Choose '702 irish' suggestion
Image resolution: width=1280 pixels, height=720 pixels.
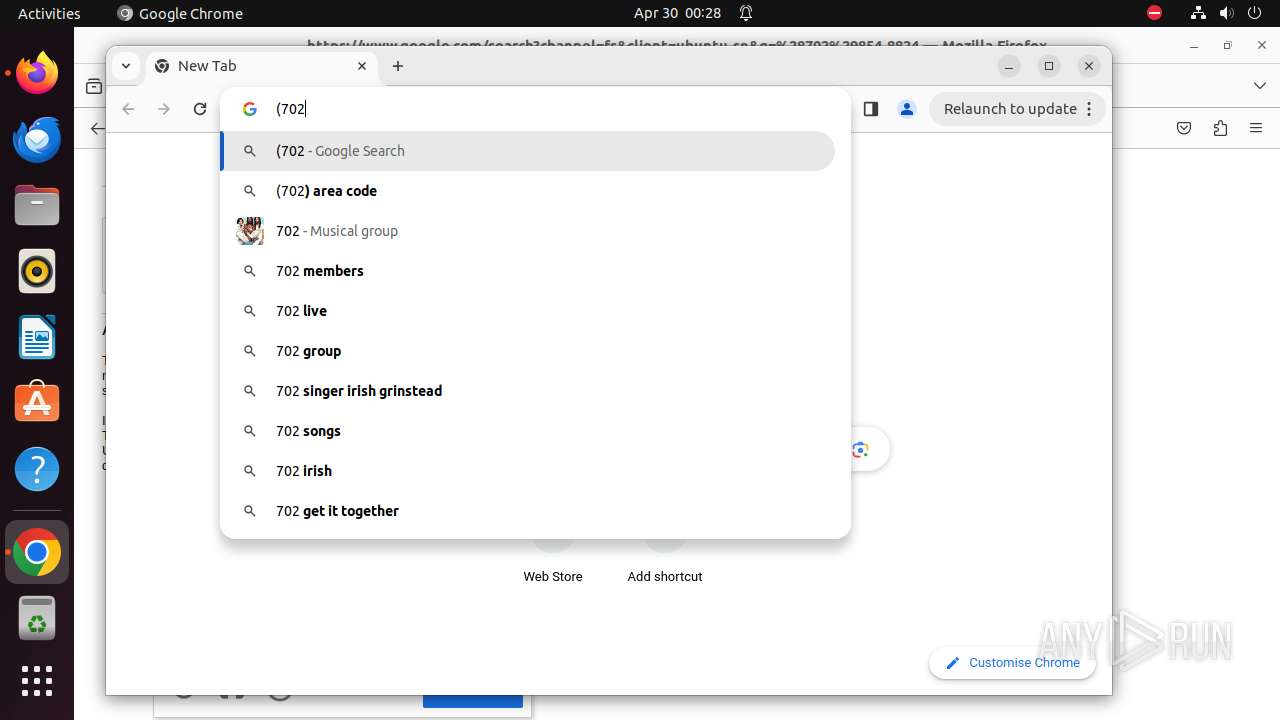528,471
